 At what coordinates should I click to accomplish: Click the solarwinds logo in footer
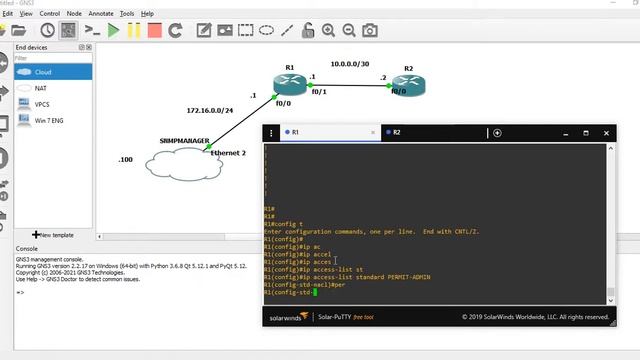[289, 317]
